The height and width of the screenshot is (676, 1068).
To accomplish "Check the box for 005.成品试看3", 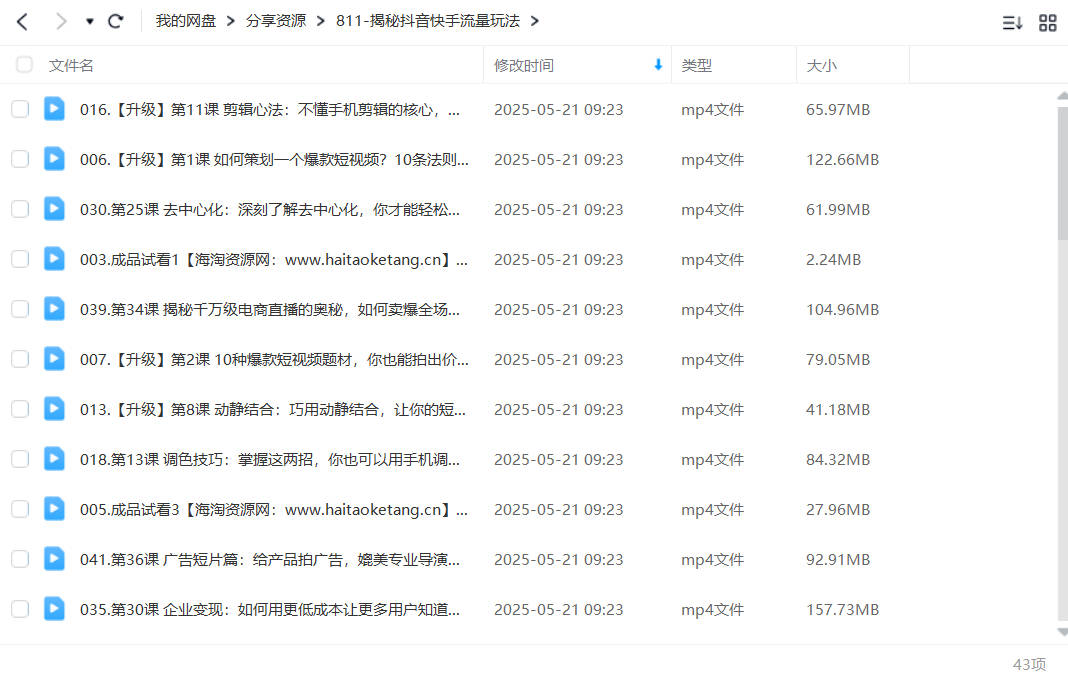I will 20,509.
